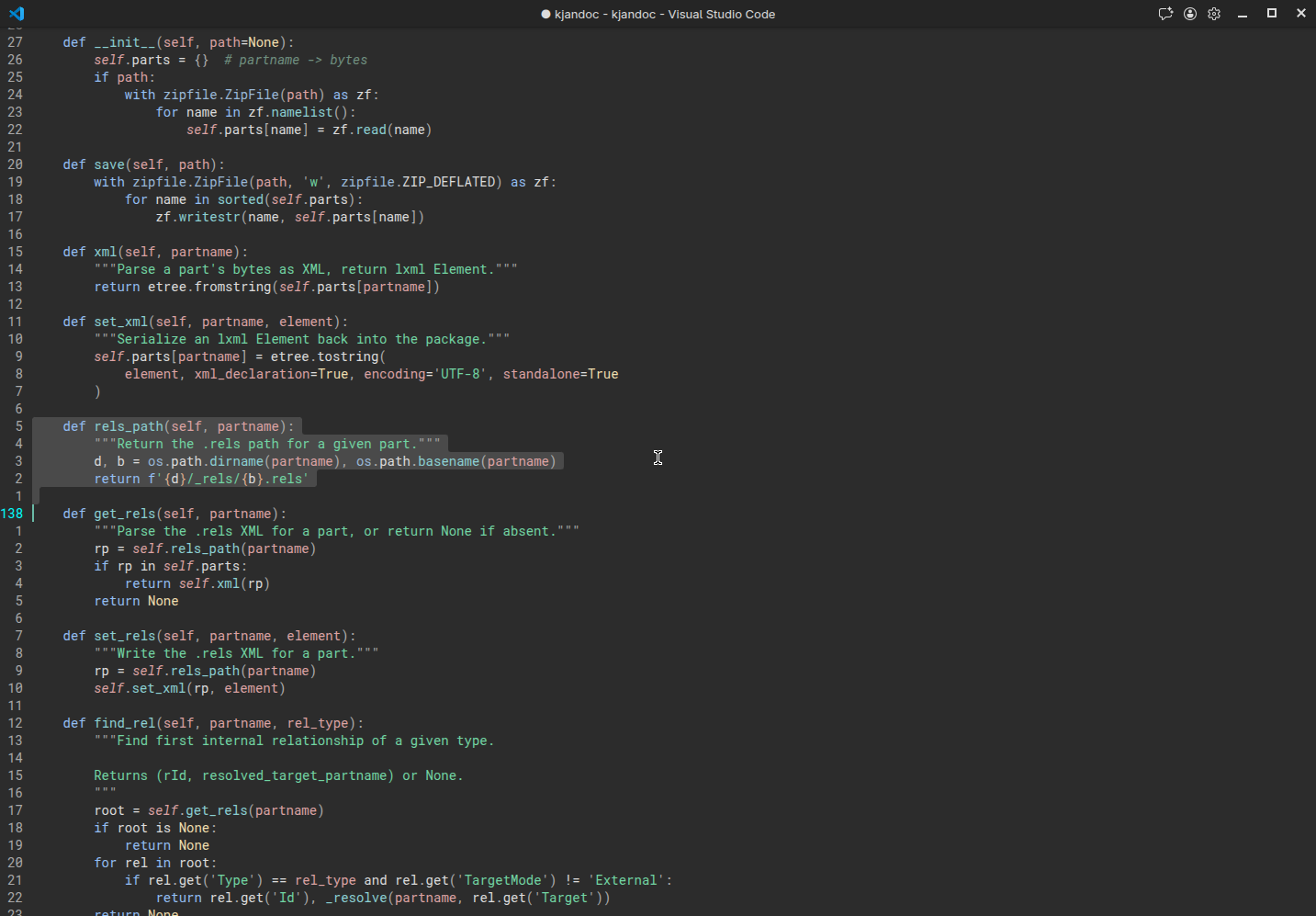Click 'self.set_xml(rp, element)' line
Image resolution: width=1316 pixels, height=916 pixels.
click(189, 688)
